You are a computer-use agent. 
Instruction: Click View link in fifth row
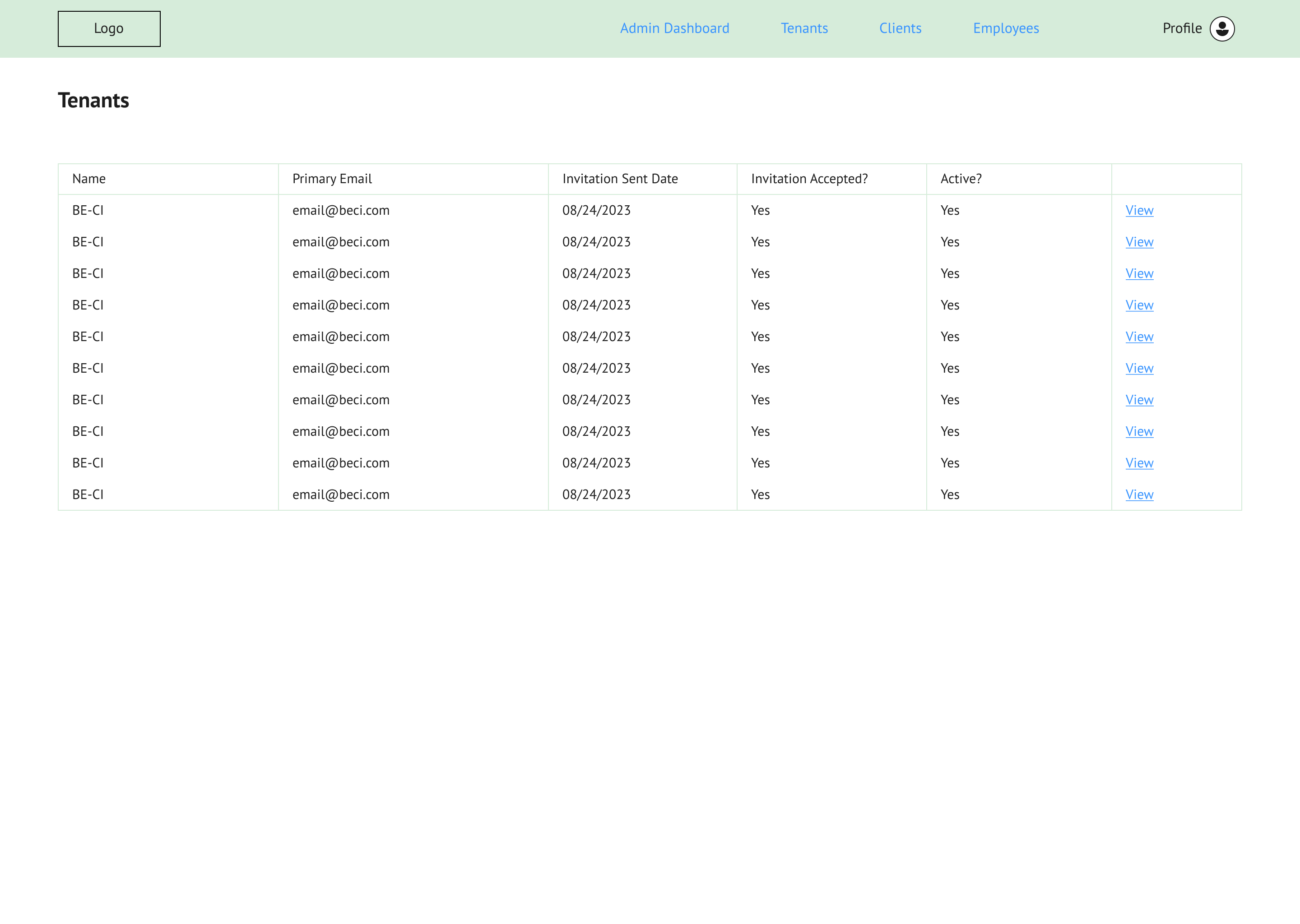click(x=1139, y=337)
